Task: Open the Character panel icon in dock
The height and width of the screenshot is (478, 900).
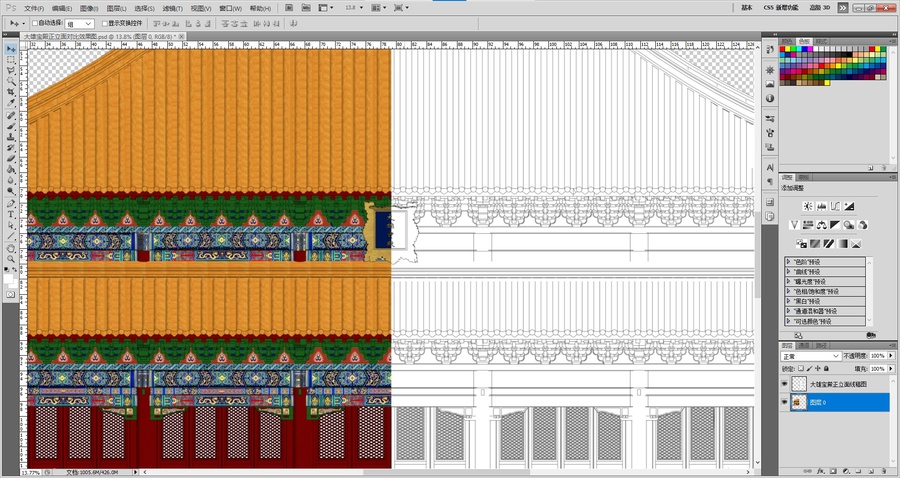Action: [x=770, y=168]
